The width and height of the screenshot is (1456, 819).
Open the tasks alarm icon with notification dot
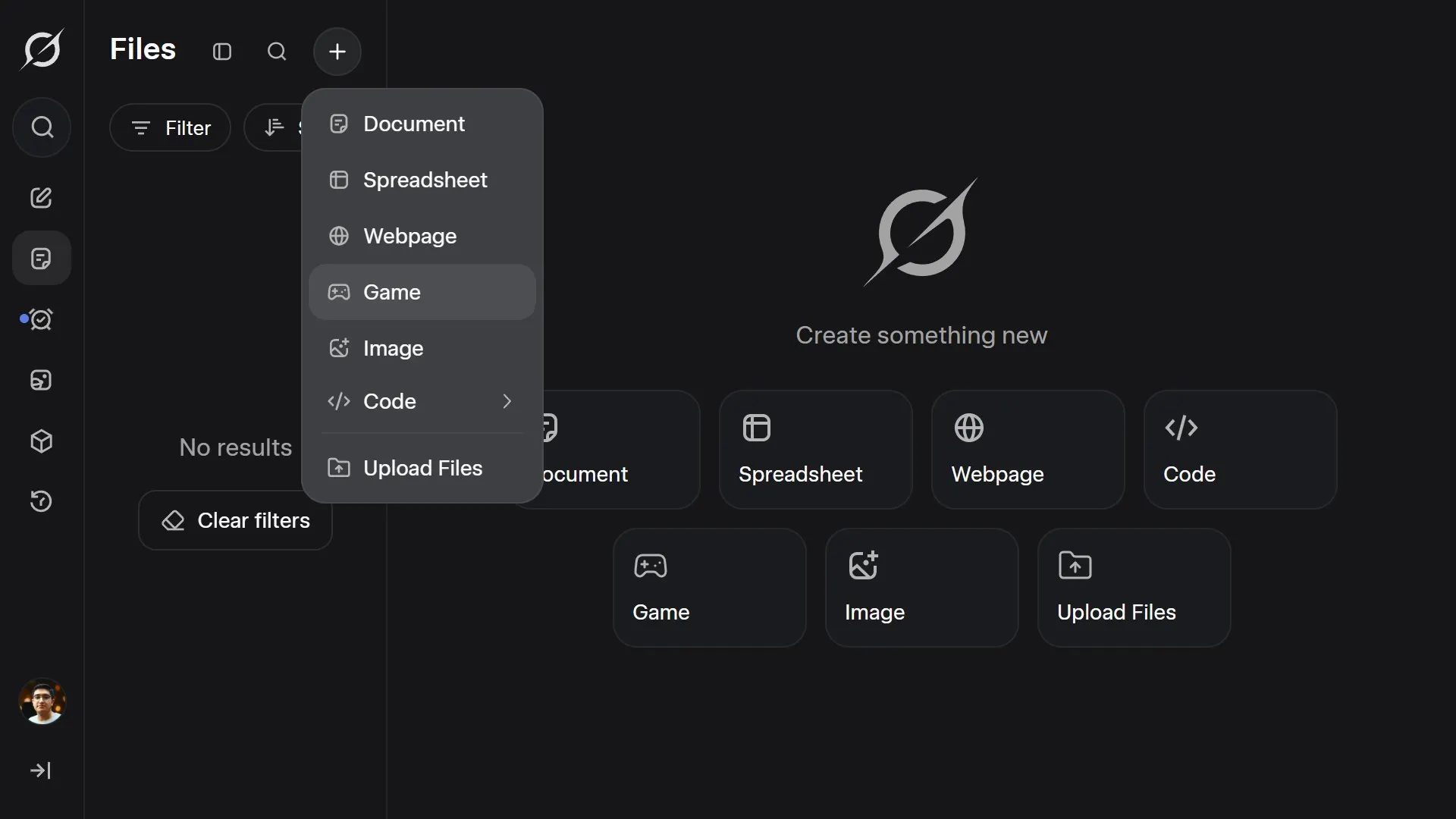pos(41,319)
